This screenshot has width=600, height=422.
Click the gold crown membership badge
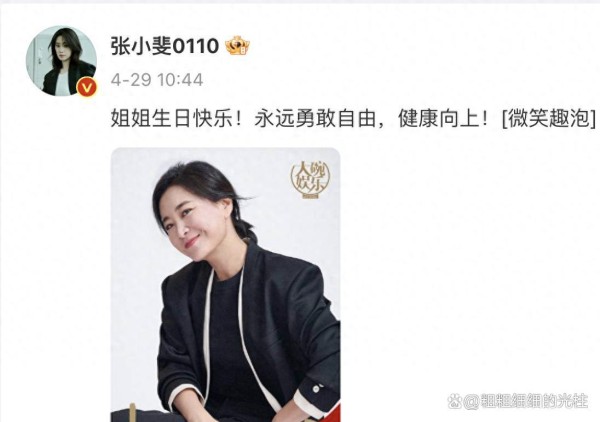pos(237,46)
